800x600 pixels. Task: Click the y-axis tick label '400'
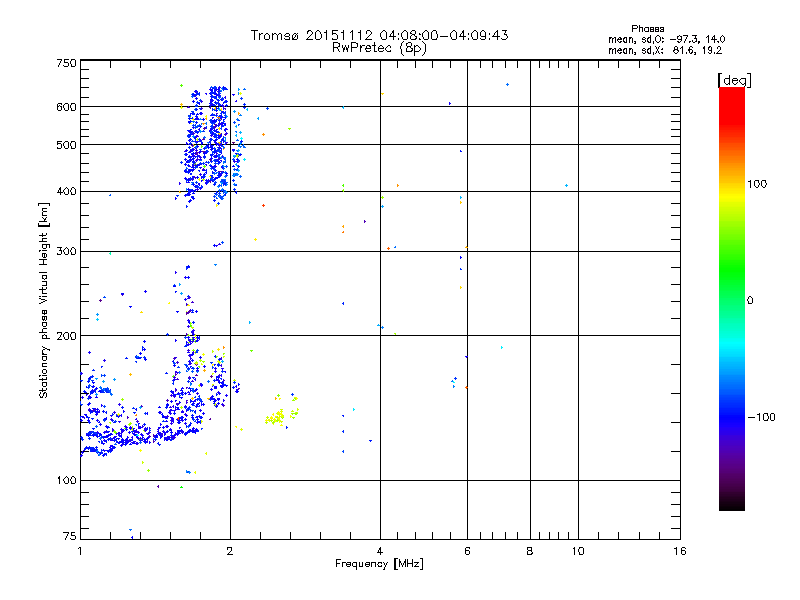point(66,192)
